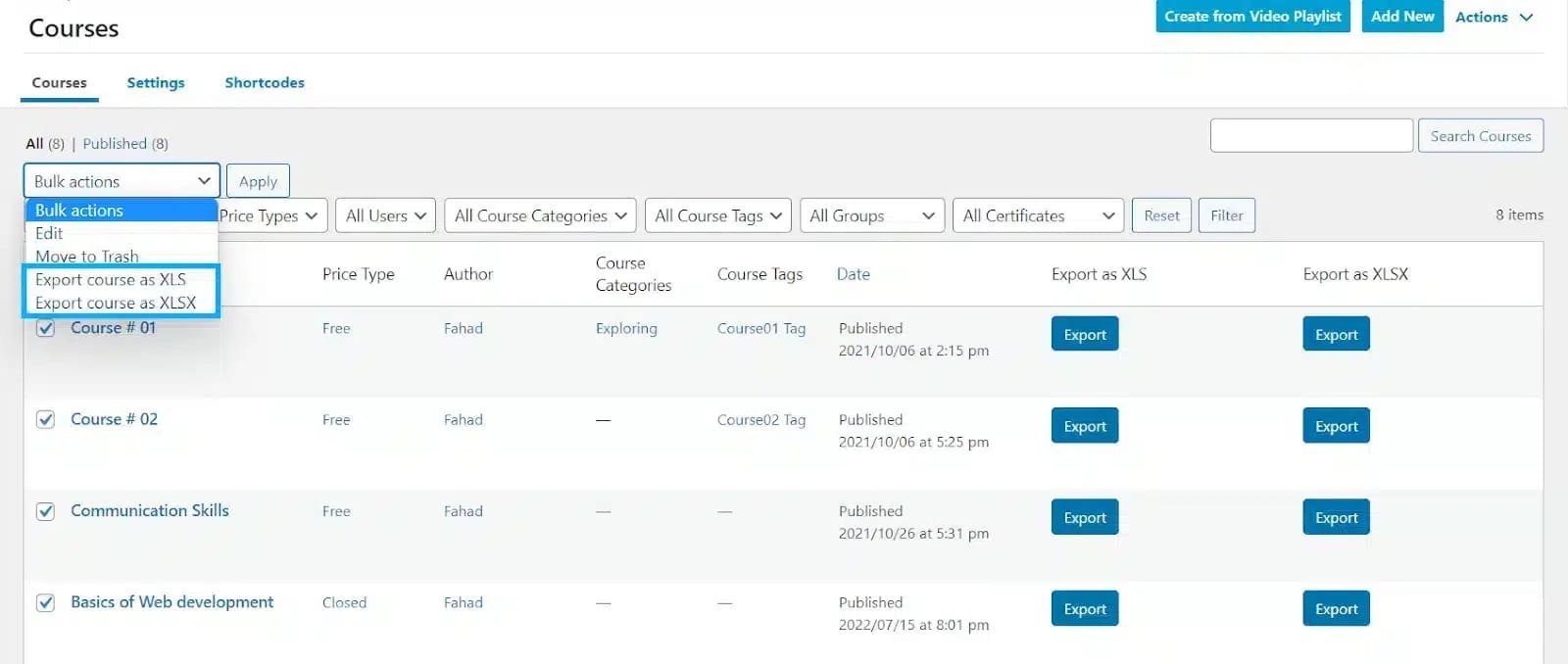Open the Course # 01 title link

click(x=113, y=327)
